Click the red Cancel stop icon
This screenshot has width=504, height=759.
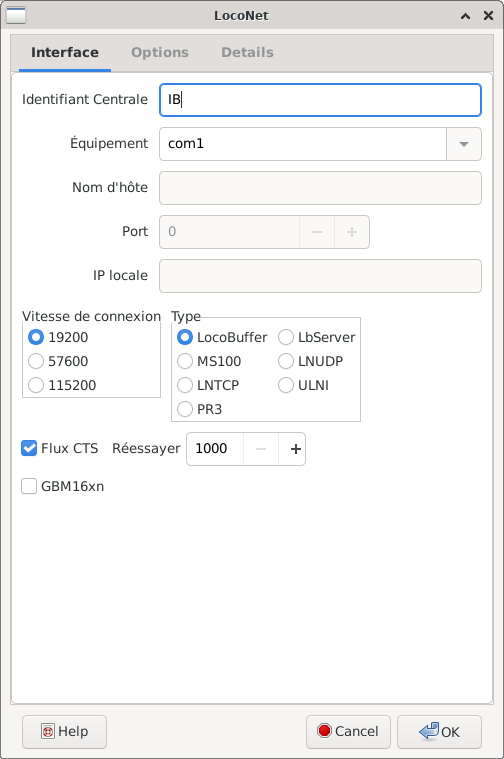[324, 731]
